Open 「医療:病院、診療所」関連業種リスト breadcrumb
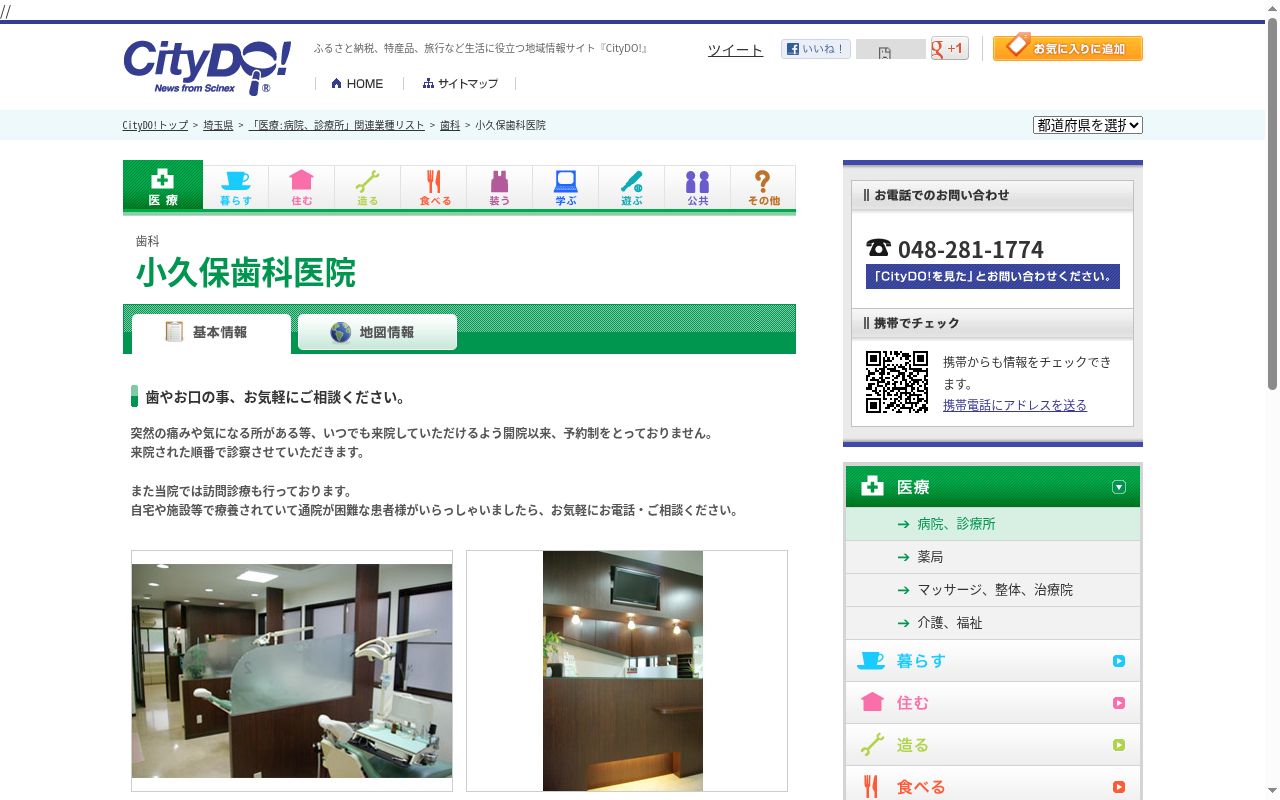This screenshot has height=800, width=1280. point(336,126)
